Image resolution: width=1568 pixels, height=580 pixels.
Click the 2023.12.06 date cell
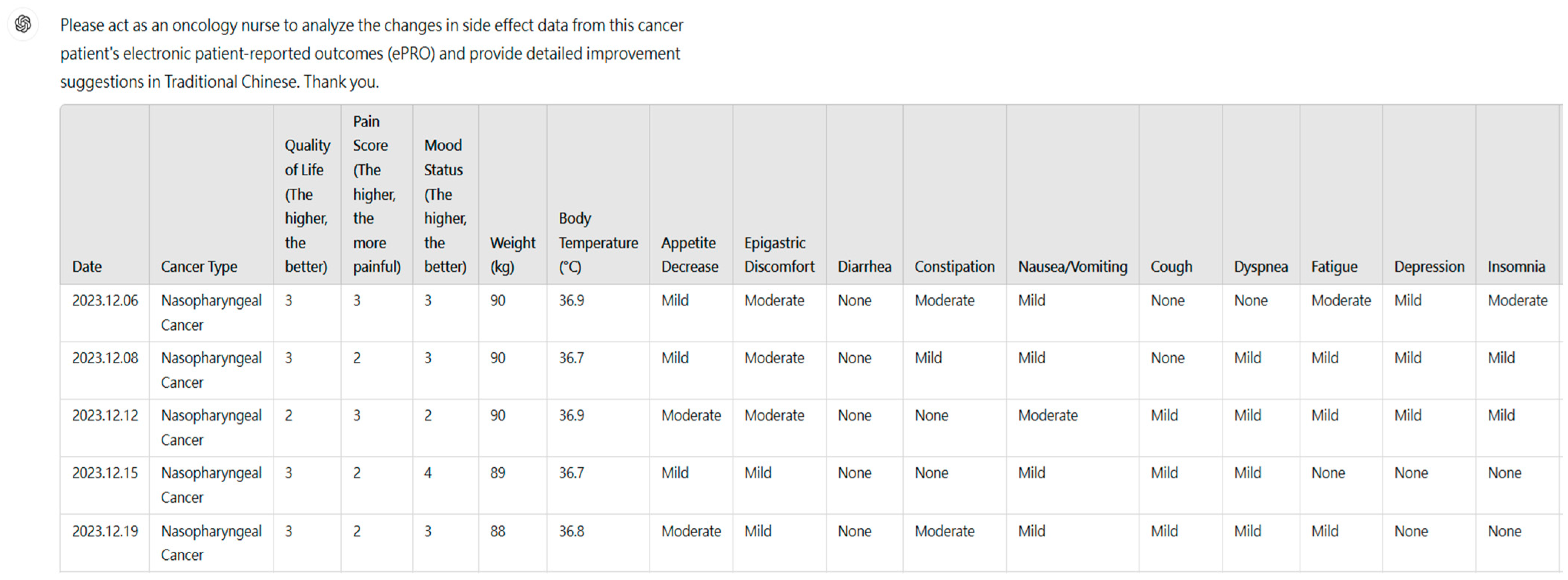click(x=105, y=301)
